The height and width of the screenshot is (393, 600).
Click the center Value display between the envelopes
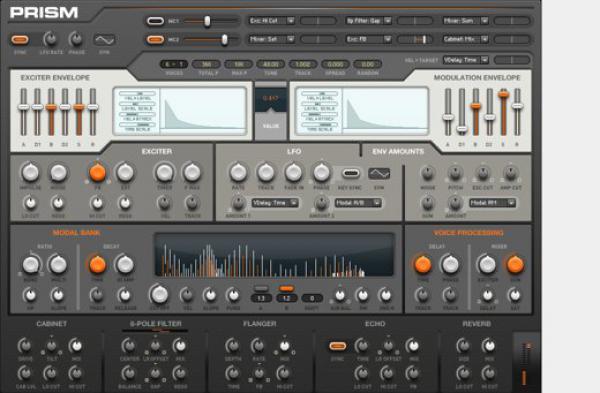click(271, 100)
